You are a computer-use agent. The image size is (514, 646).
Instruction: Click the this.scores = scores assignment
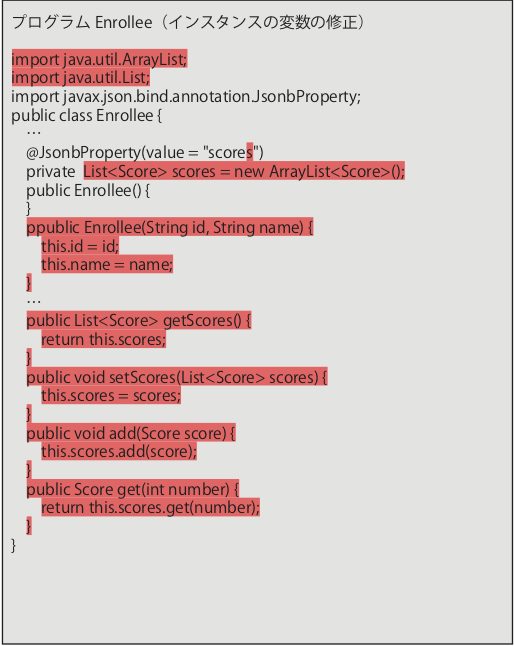(111, 396)
